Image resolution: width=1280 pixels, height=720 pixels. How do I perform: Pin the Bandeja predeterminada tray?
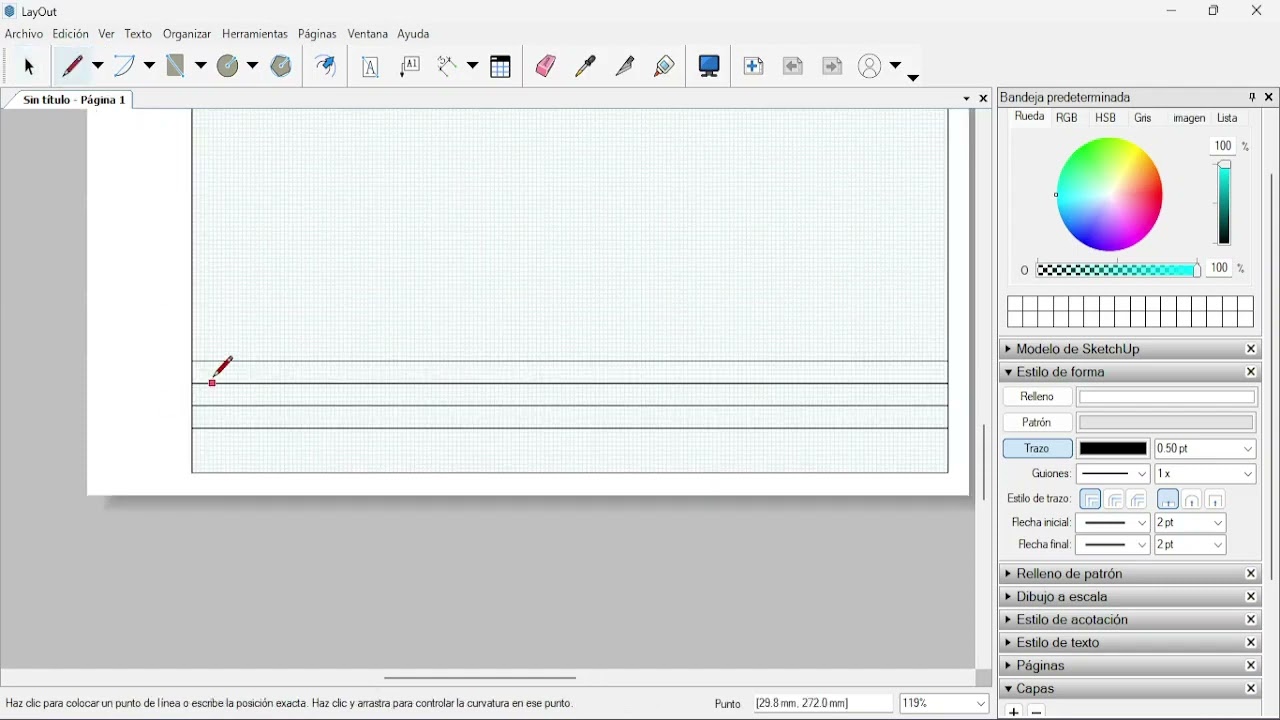pos(1252,98)
